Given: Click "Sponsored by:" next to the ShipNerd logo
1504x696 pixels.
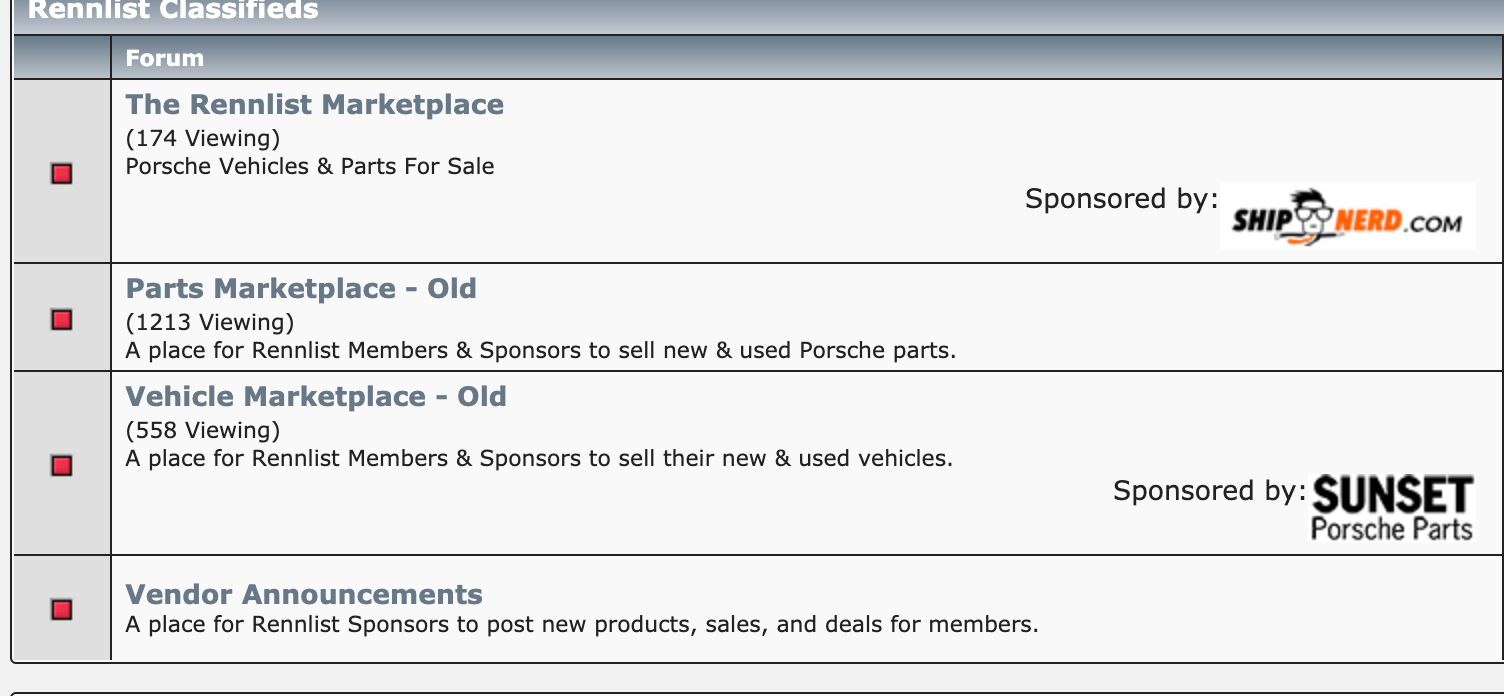Looking at the screenshot, I should click(x=1121, y=199).
